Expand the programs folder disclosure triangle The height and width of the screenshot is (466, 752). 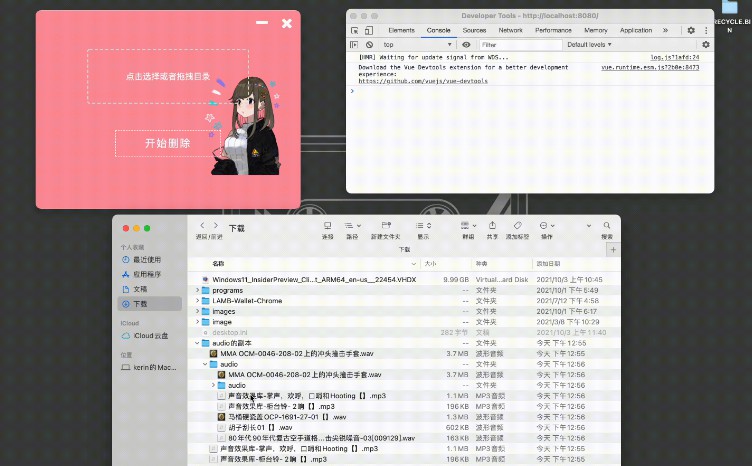pos(197,290)
